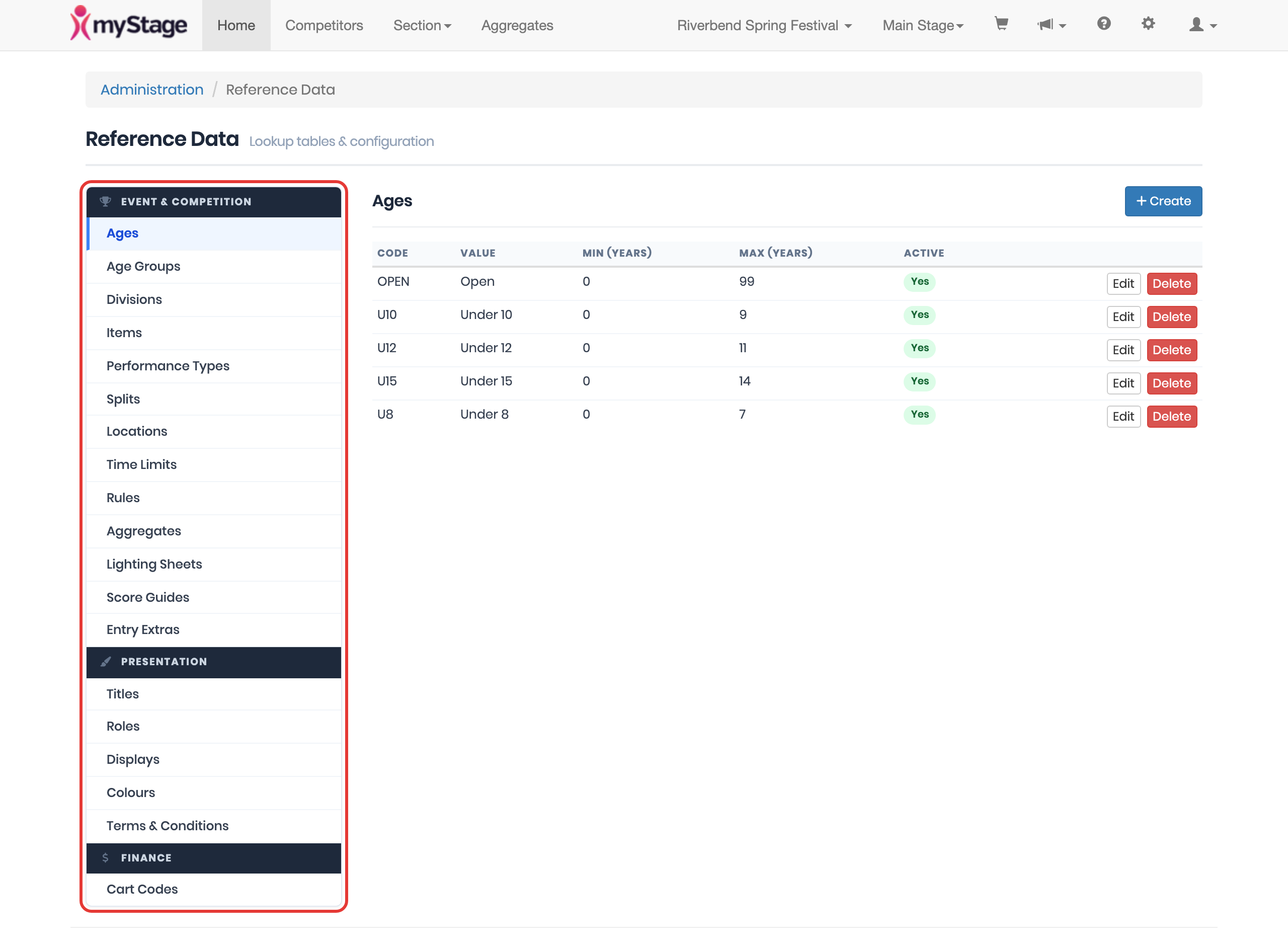1288x948 pixels.
Task: Delete the U15 age row
Action: [1172, 383]
